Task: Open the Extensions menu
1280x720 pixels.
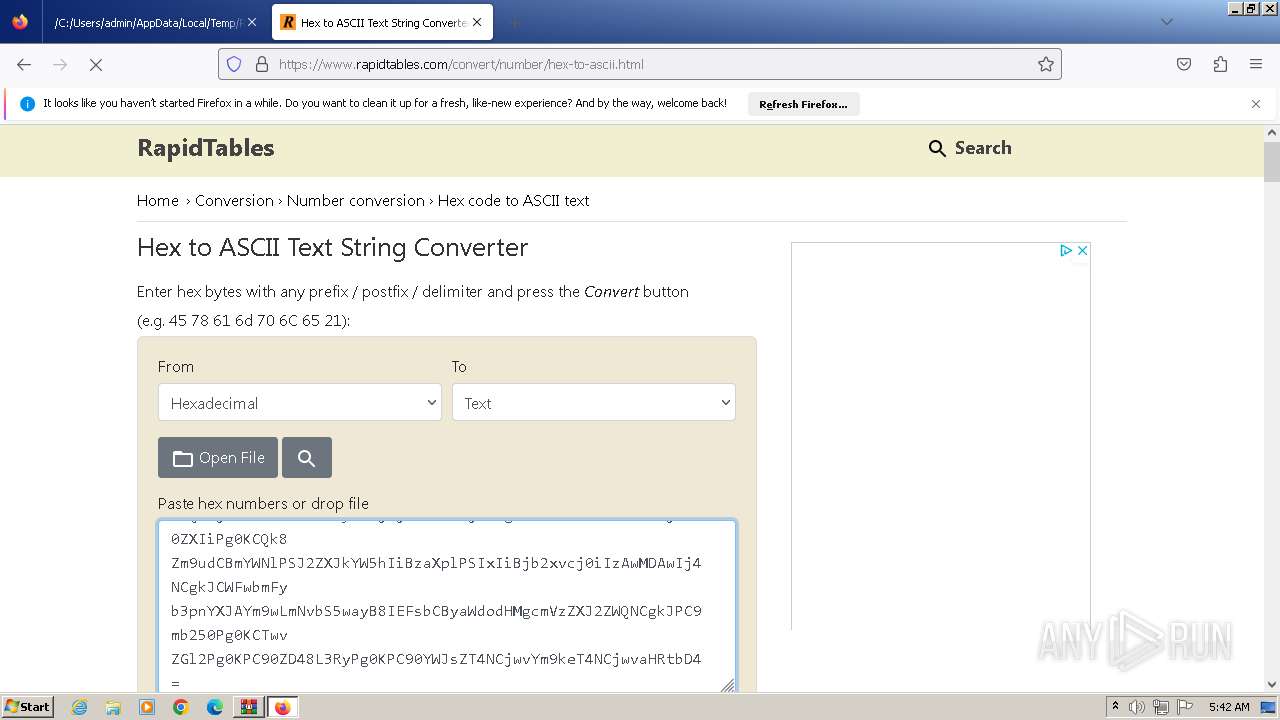Action: (1220, 64)
